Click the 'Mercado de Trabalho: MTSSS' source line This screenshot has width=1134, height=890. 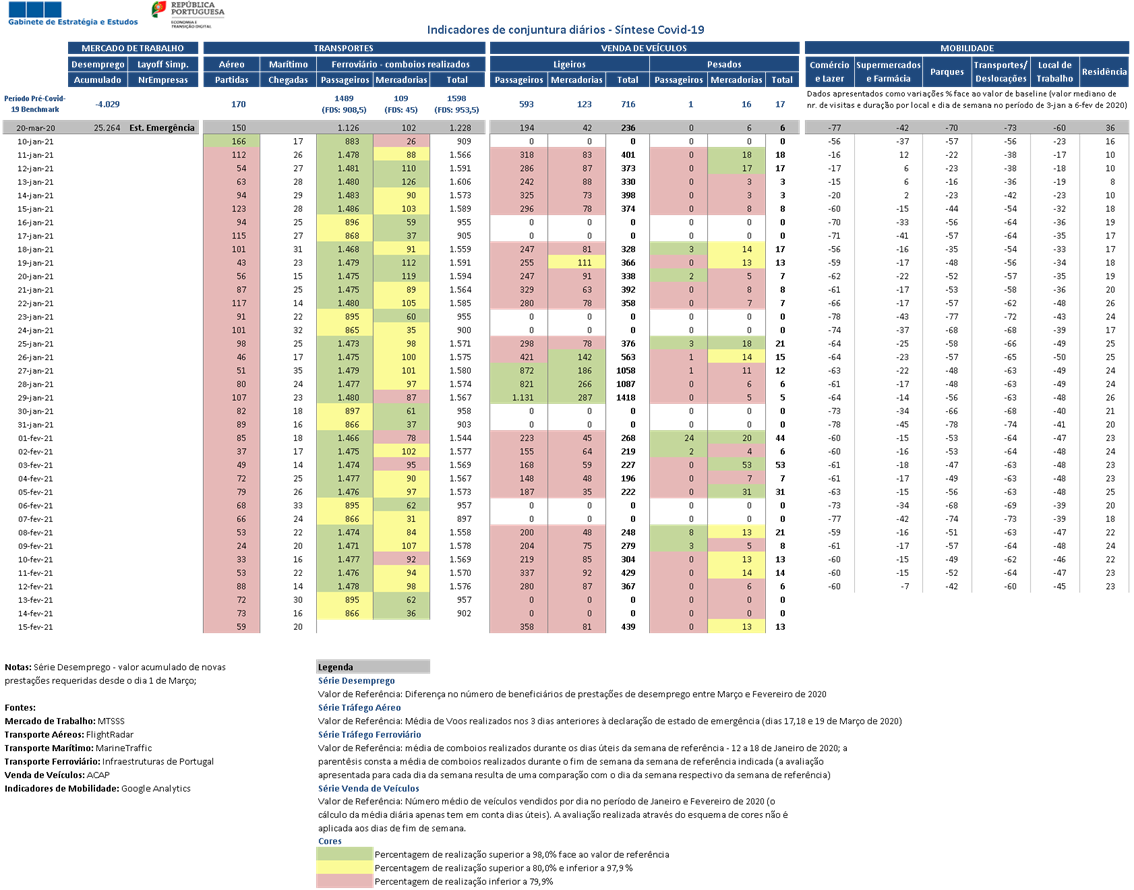click(64, 721)
